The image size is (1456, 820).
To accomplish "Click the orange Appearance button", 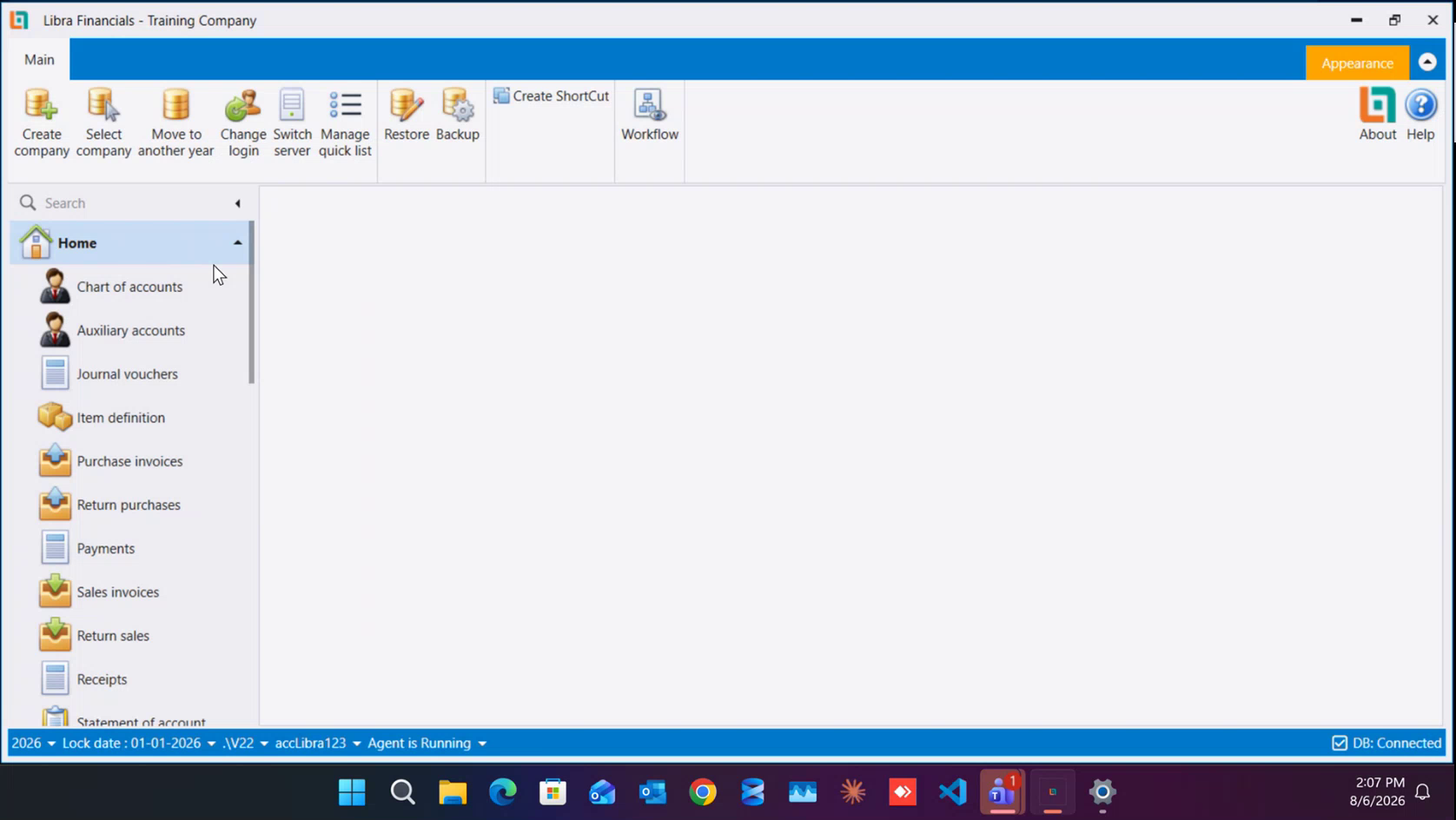I will tap(1357, 63).
